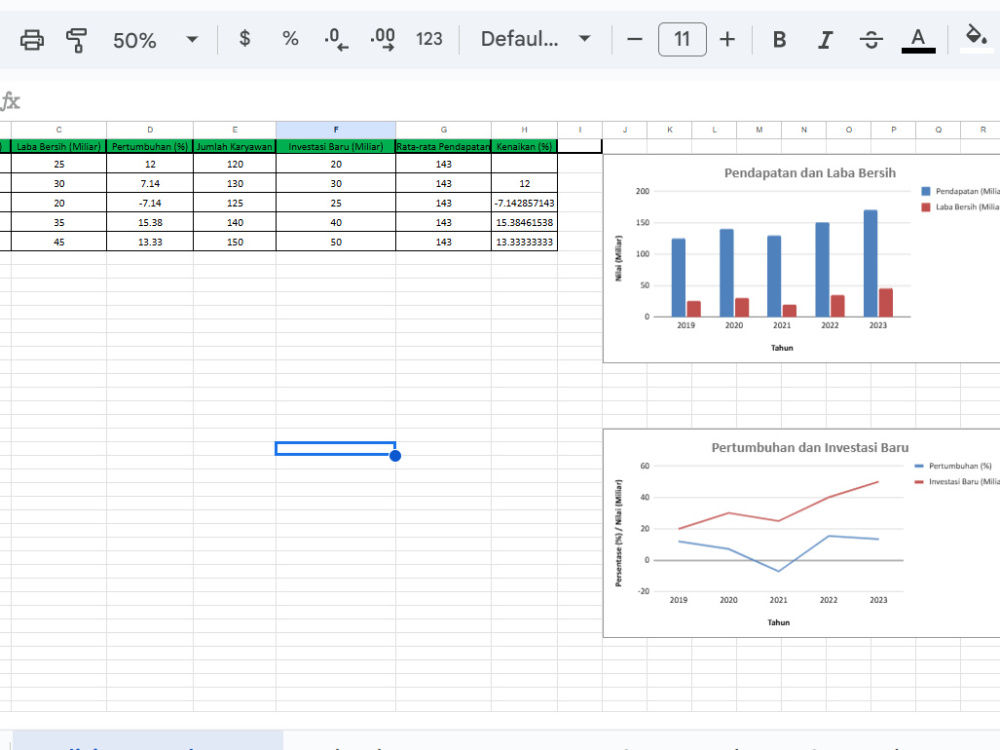The image size is (1000, 750).
Task: Select the Investasi Baru cell with 50
Action: [336, 242]
